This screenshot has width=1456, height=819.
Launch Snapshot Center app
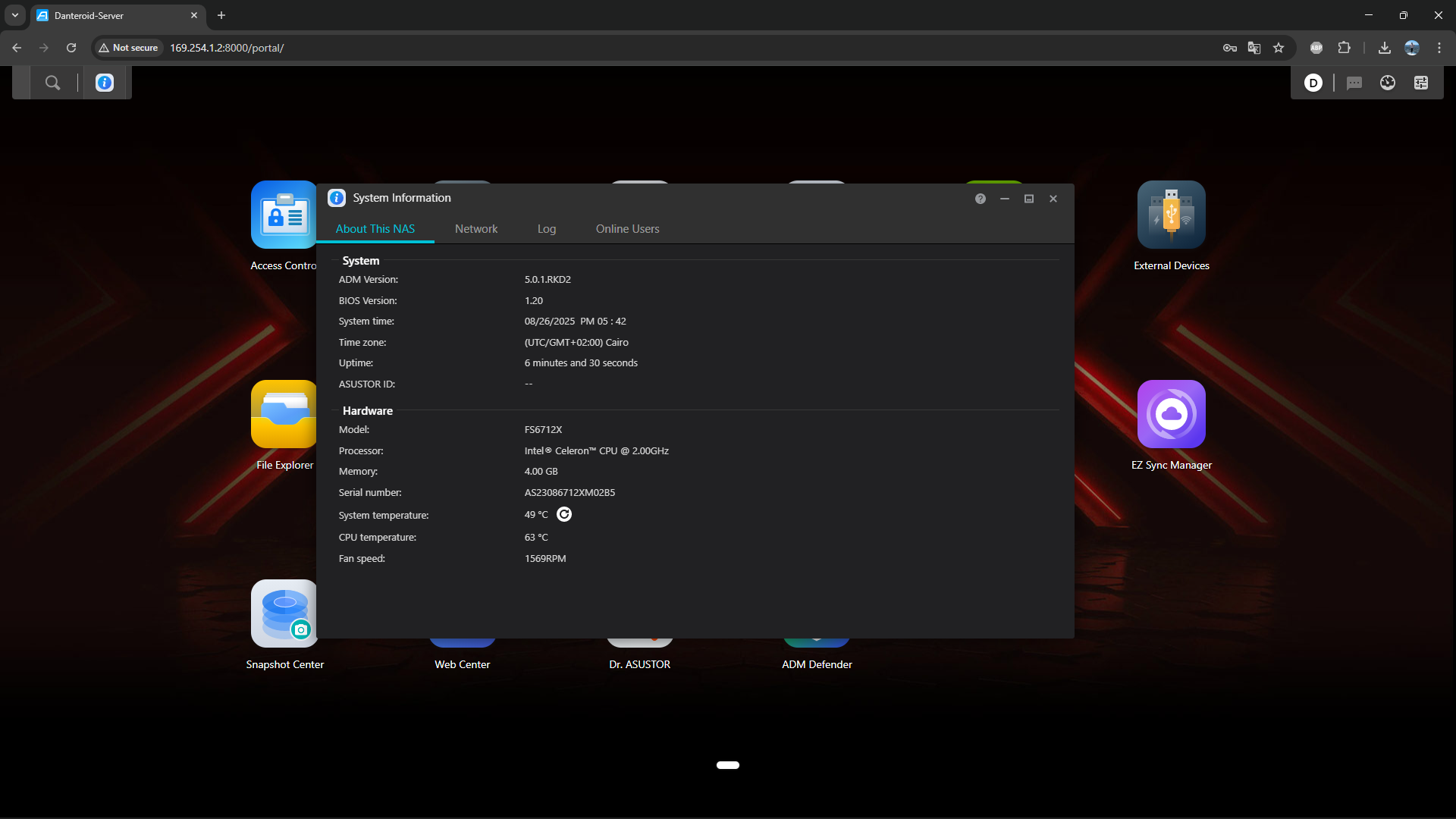click(x=284, y=613)
